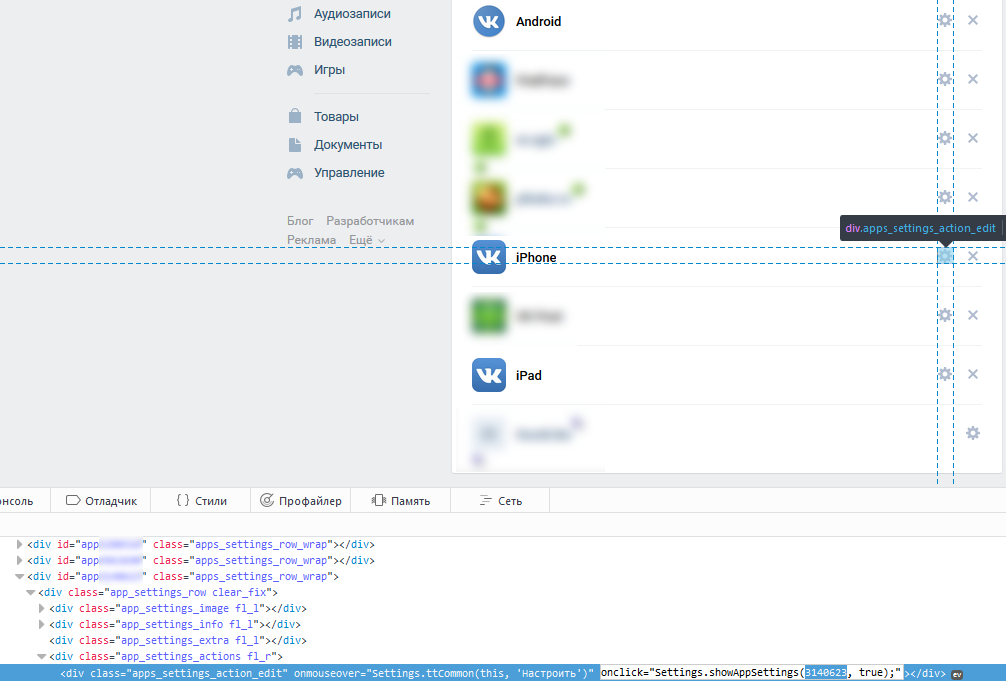This screenshot has height=684, width=1006.
Task: Collapse the third apps_settings_row_wrap node
Action: (x=19, y=576)
